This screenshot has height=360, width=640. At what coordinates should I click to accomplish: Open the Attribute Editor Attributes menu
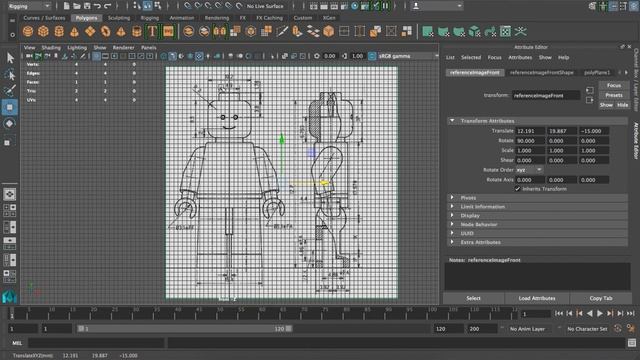520,58
